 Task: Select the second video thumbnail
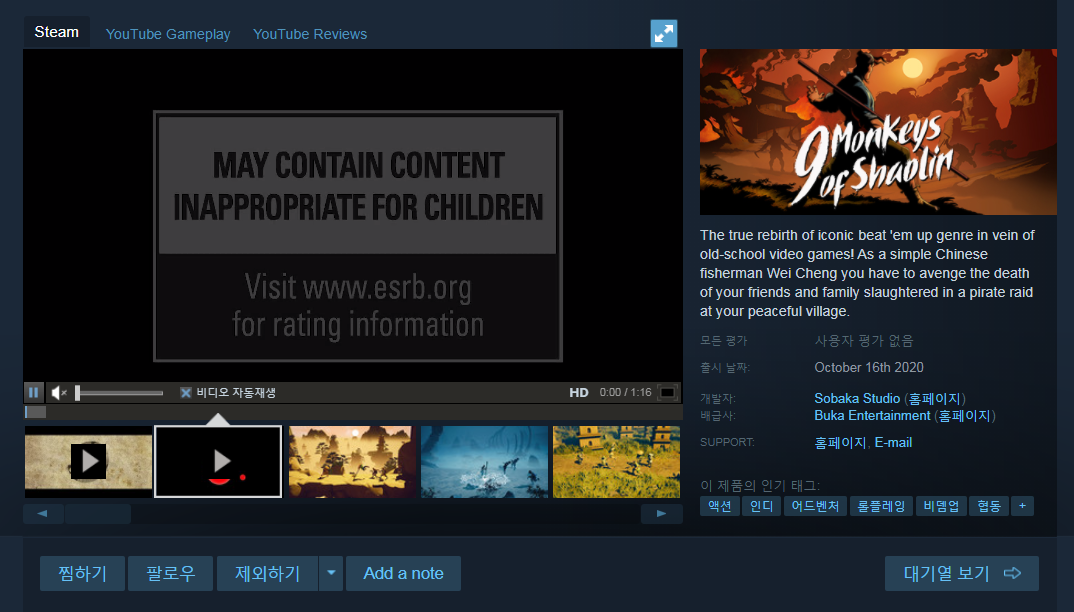point(218,462)
